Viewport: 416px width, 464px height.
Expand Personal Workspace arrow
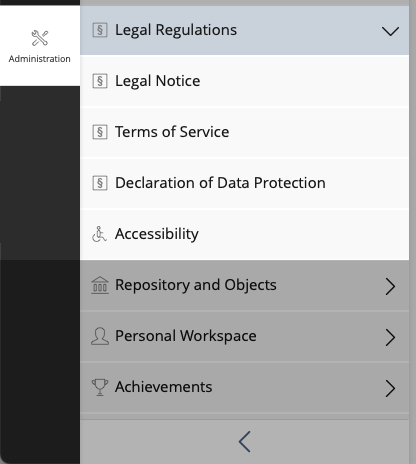[x=390, y=337]
